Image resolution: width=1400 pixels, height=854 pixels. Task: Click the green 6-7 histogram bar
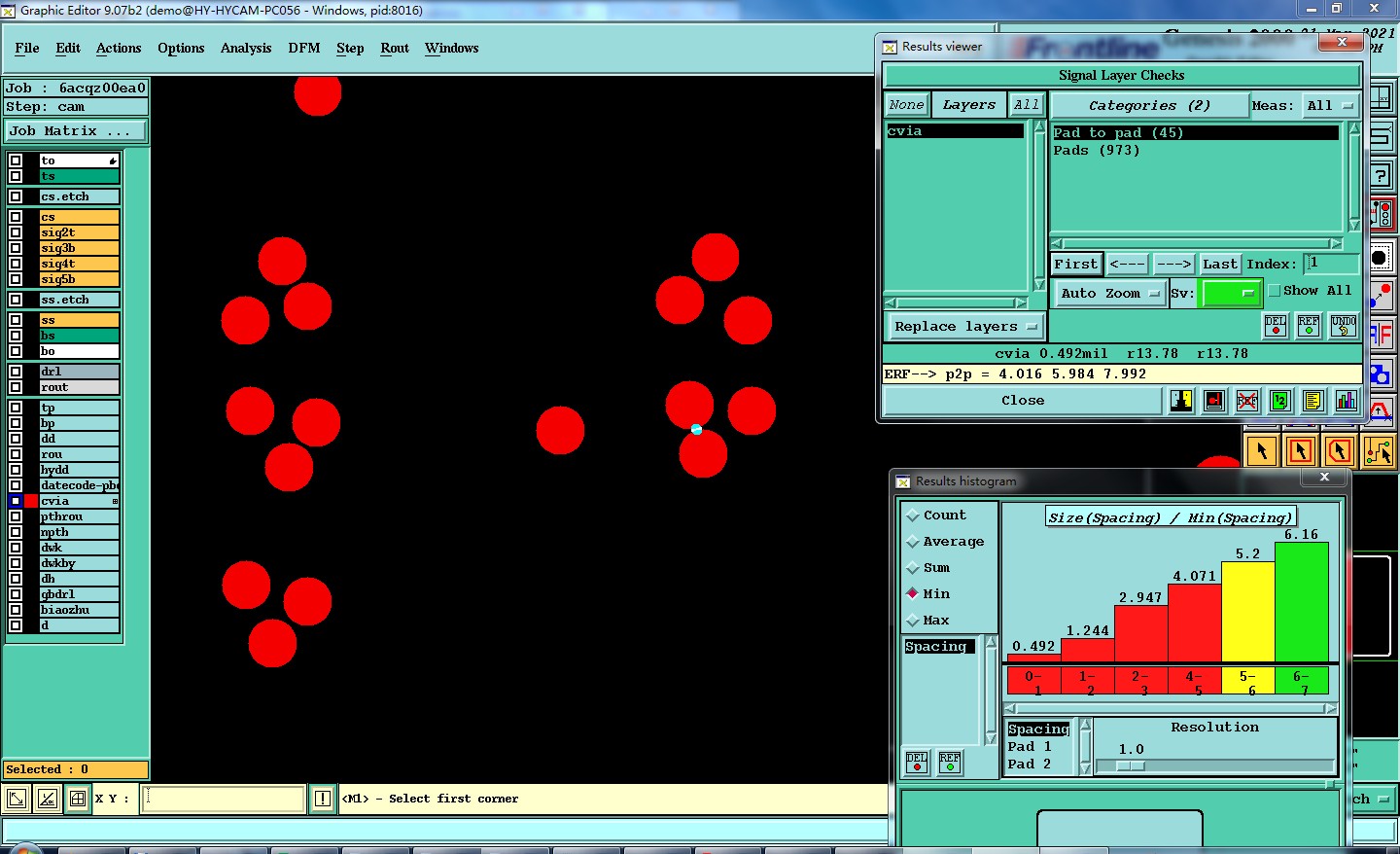[x=1301, y=602]
